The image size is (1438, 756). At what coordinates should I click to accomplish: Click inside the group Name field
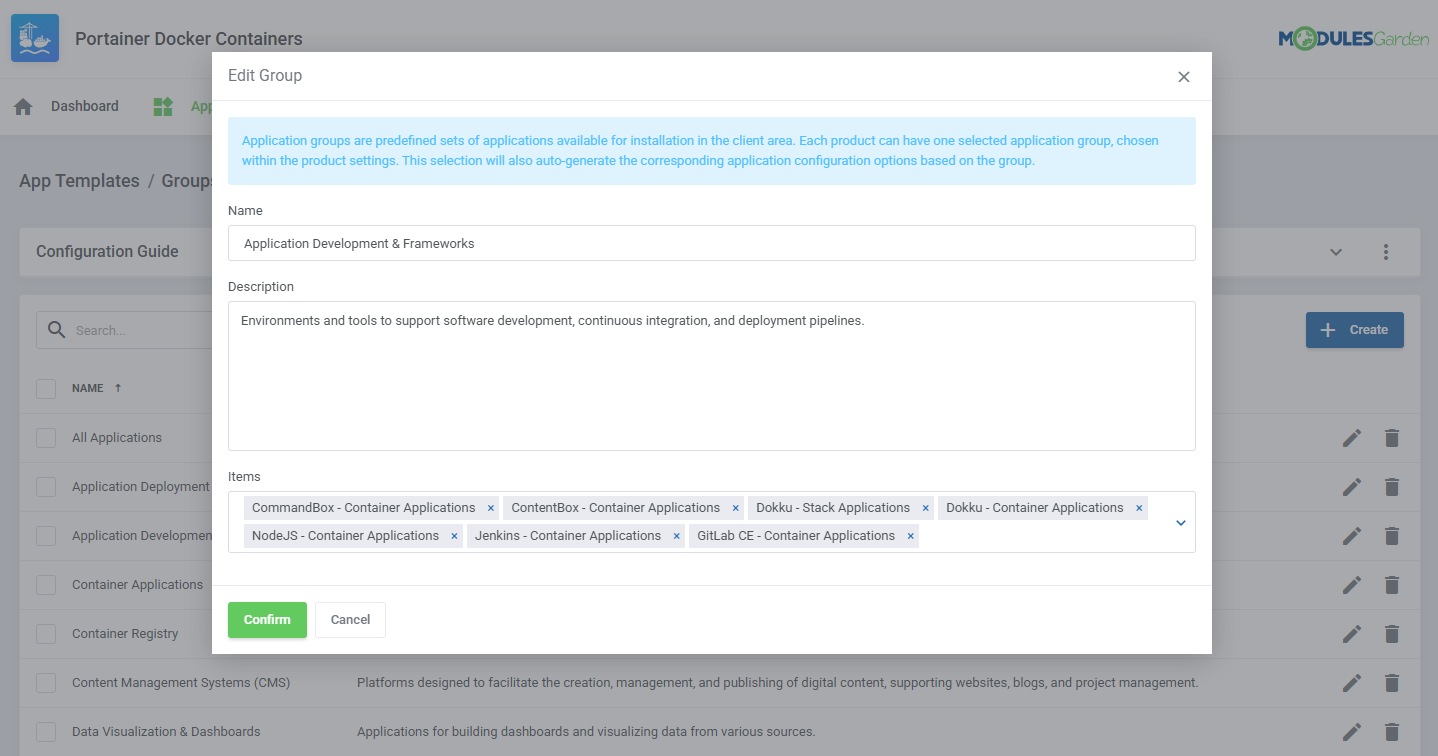click(x=712, y=243)
